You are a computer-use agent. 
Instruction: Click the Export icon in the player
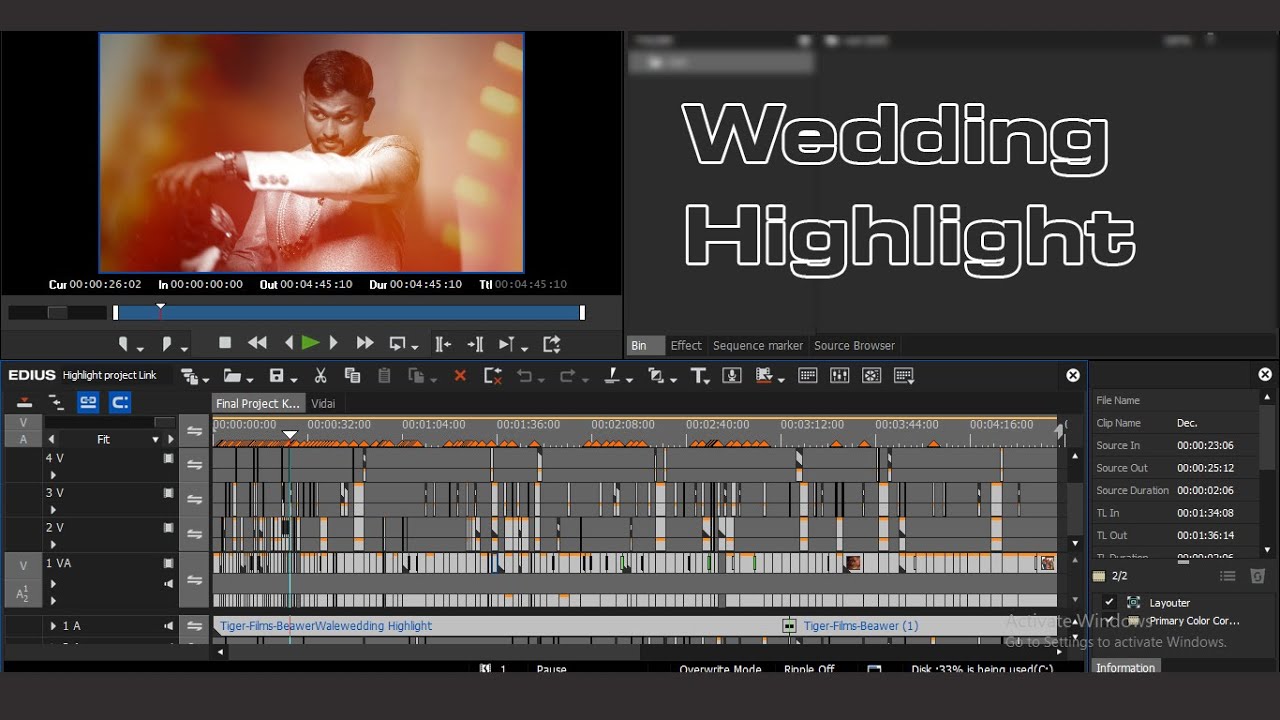click(552, 344)
